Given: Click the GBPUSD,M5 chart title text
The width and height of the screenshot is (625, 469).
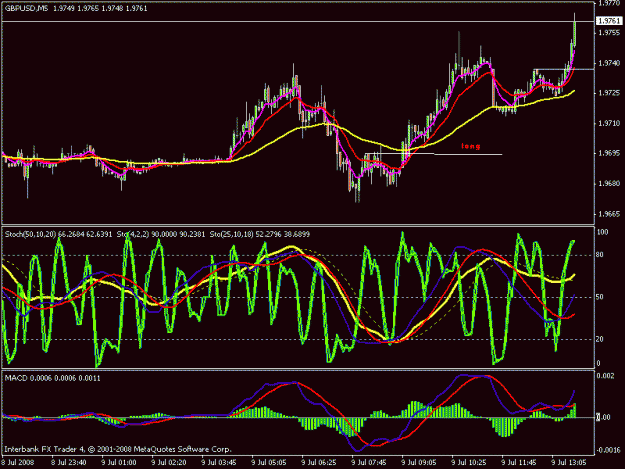Looking at the screenshot, I should (24, 8).
